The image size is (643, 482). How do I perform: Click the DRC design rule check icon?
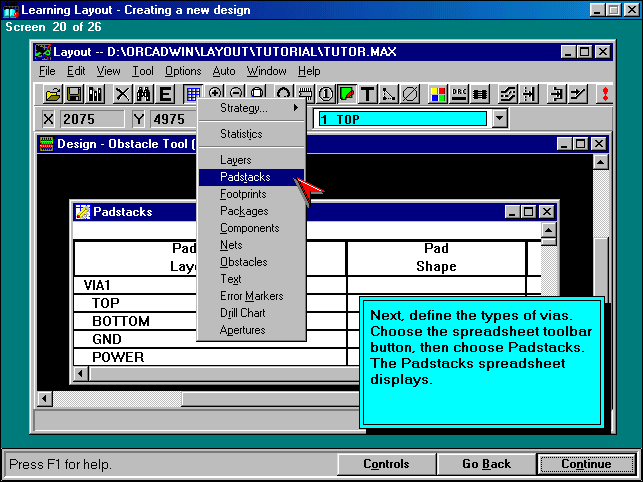pos(460,94)
